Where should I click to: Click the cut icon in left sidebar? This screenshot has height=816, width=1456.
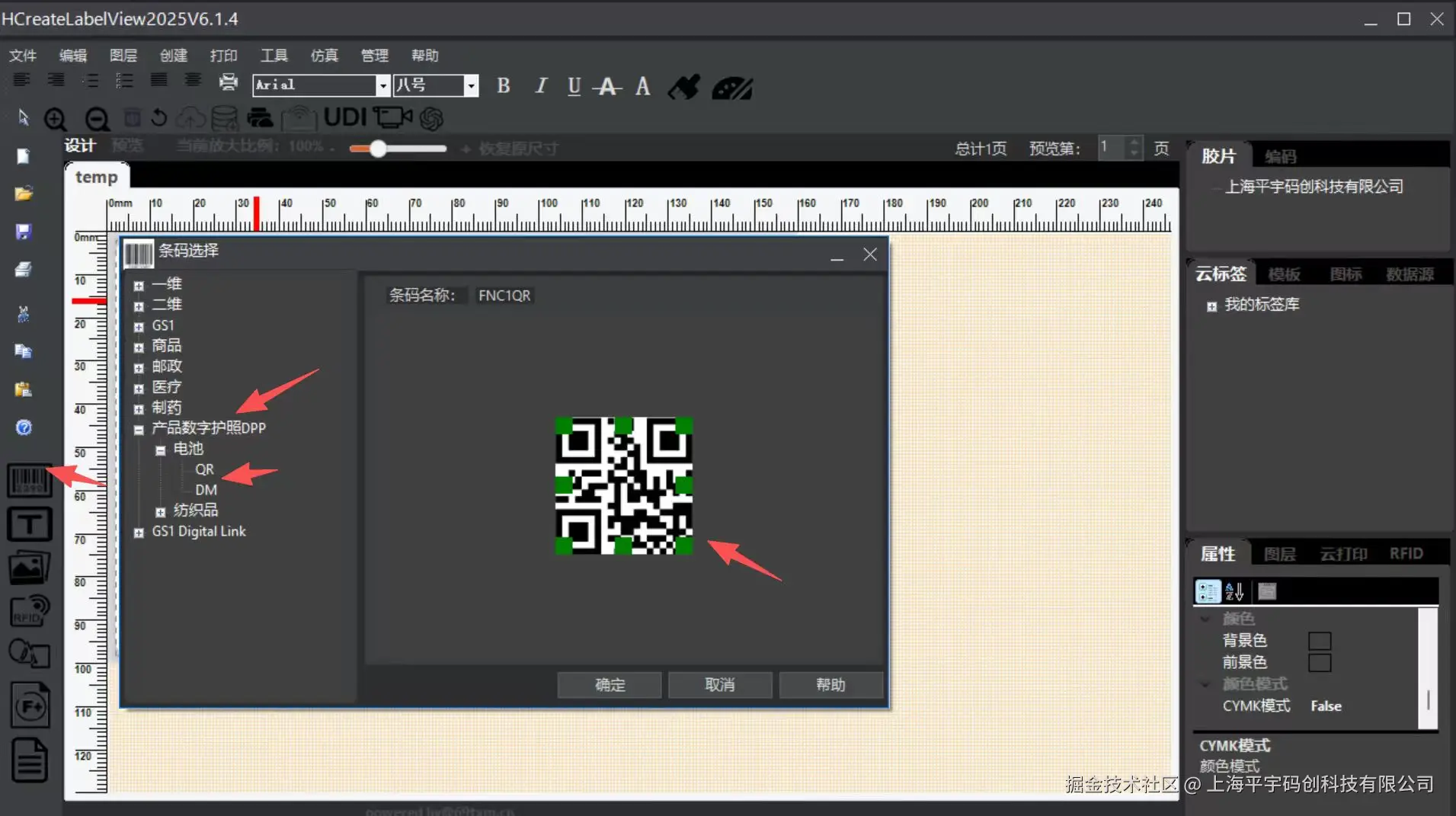coord(23,313)
